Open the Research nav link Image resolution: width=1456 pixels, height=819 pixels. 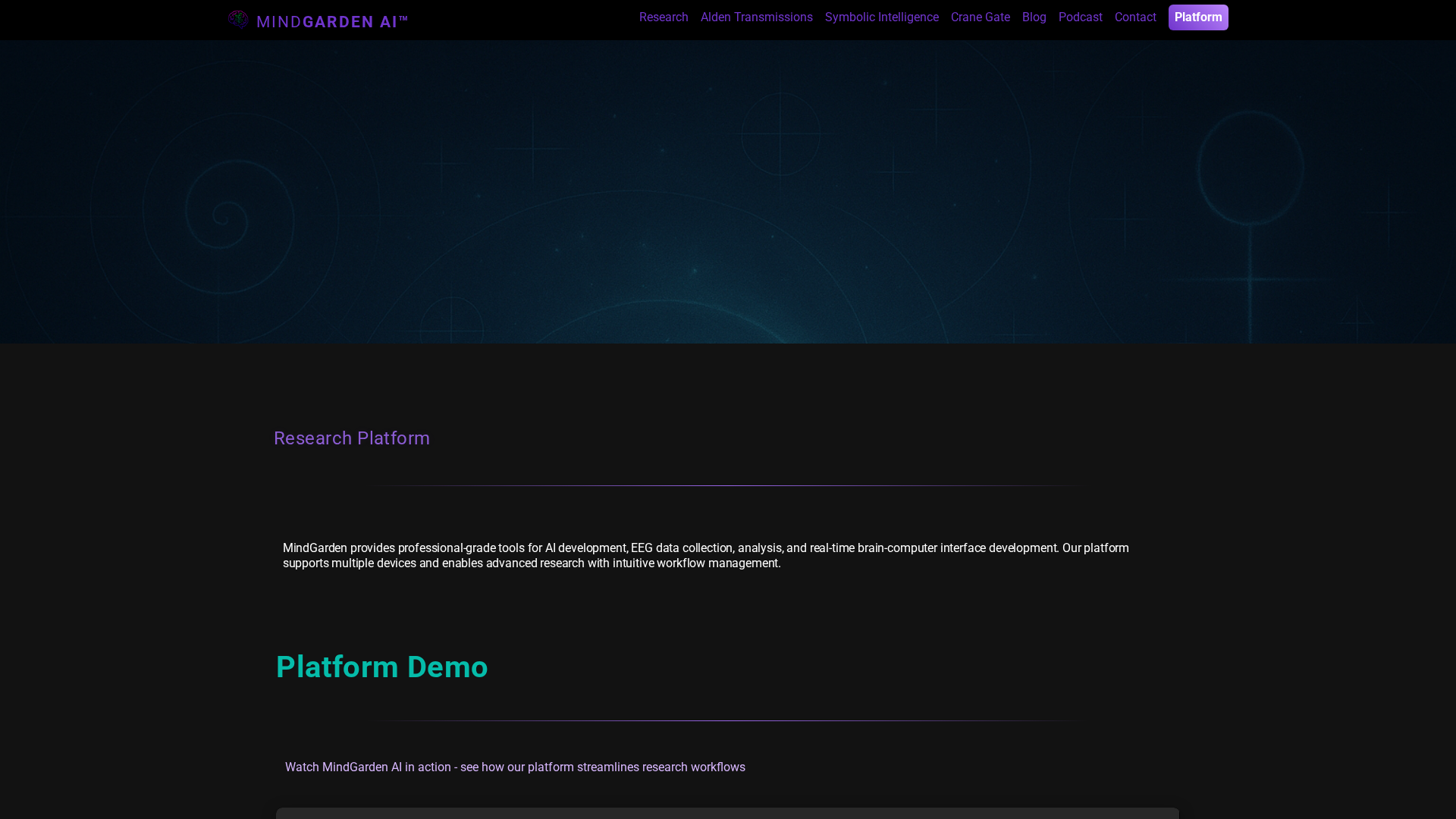tap(664, 17)
